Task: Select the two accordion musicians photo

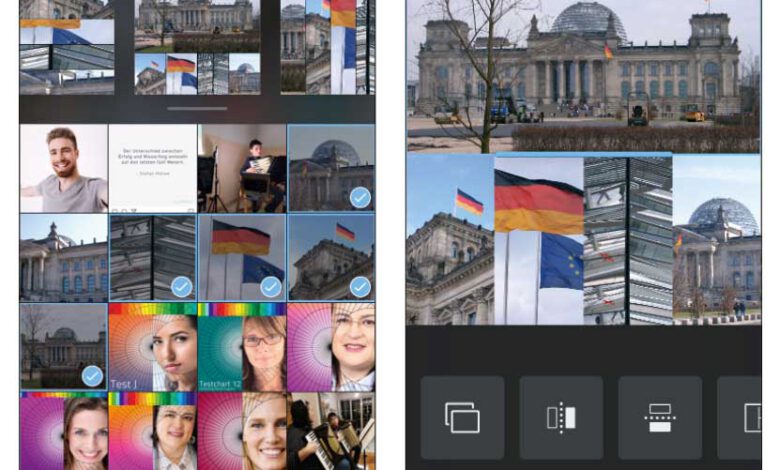Action: (331, 431)
